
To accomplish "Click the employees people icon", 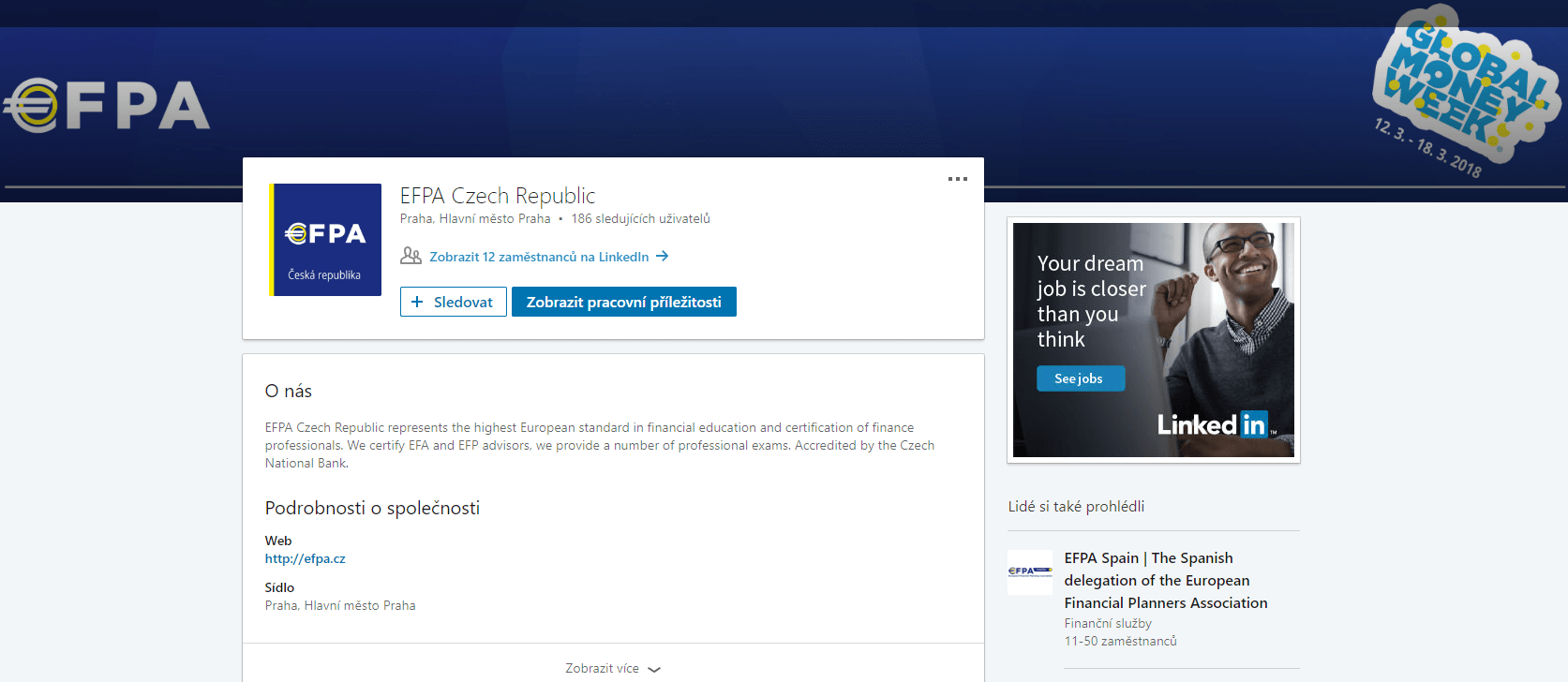I will 411,256.
